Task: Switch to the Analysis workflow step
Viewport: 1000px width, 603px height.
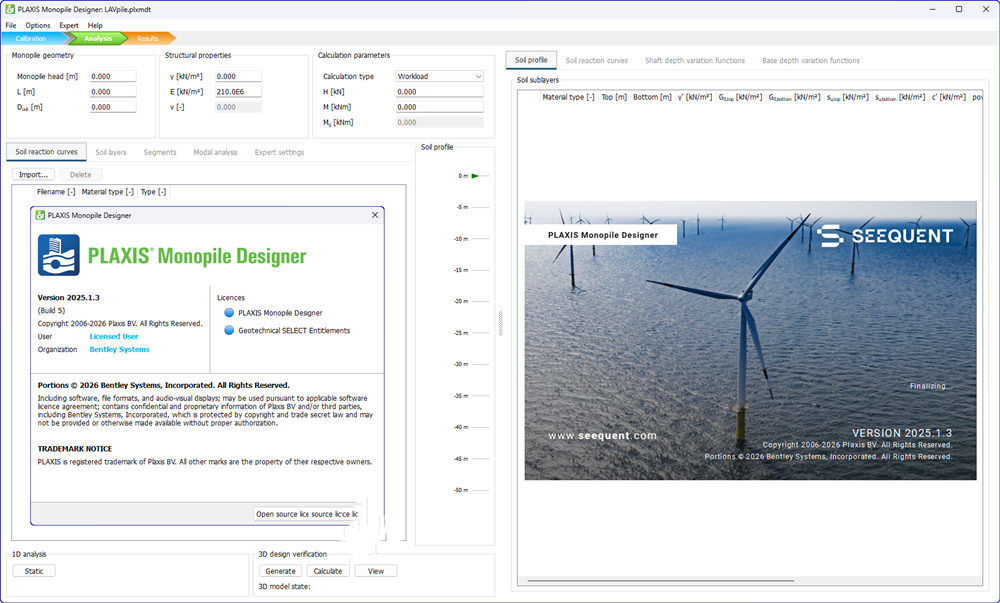Action: (98, 38)
